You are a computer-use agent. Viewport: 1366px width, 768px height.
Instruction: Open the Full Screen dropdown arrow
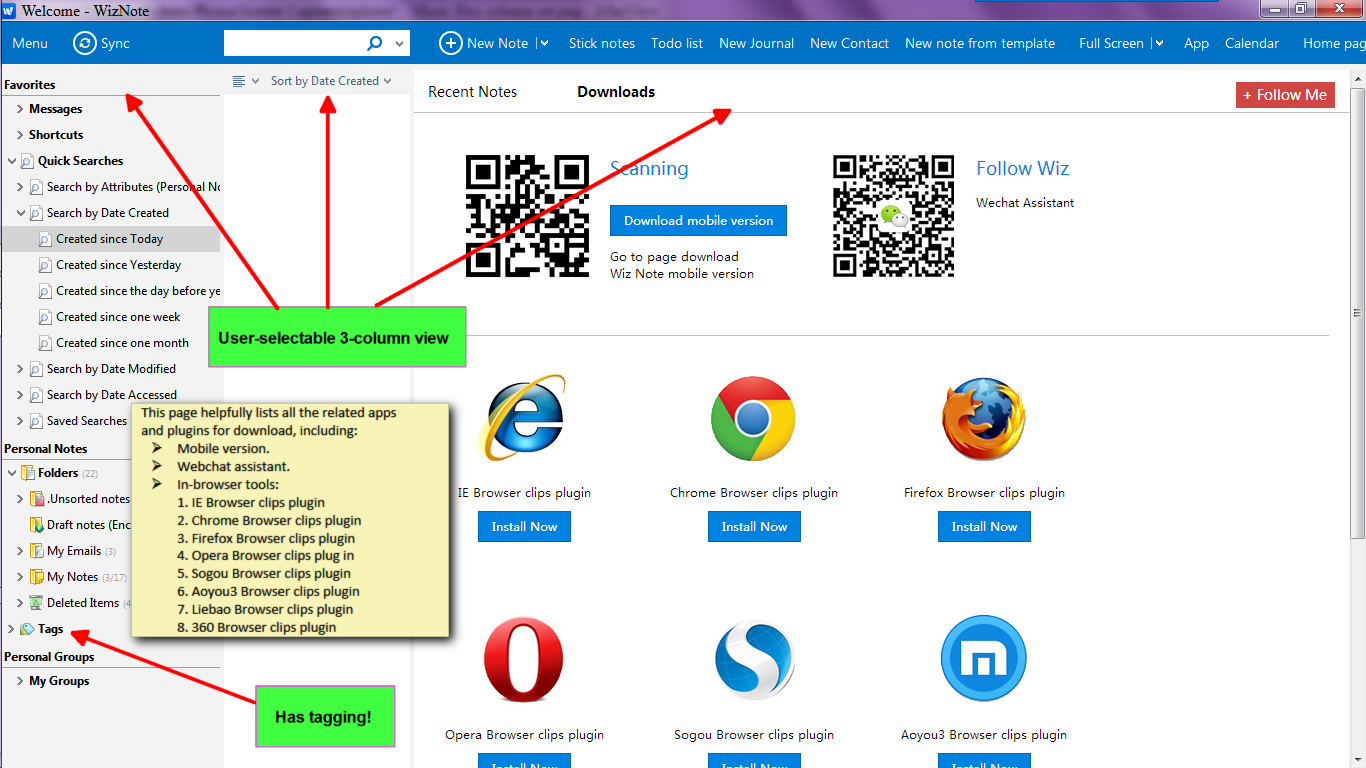1158,43
